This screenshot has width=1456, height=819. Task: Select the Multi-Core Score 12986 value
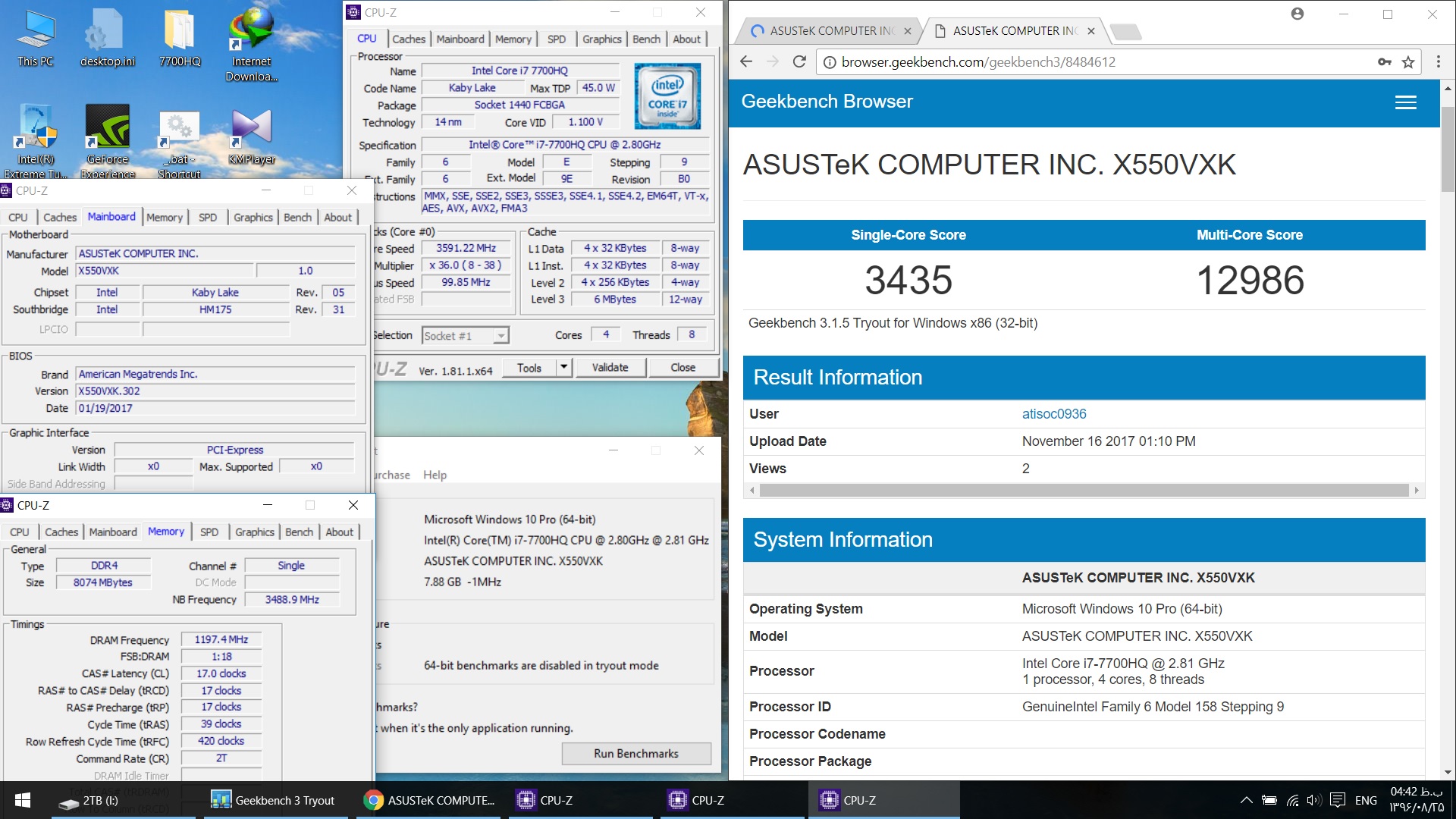(1250, 281)
